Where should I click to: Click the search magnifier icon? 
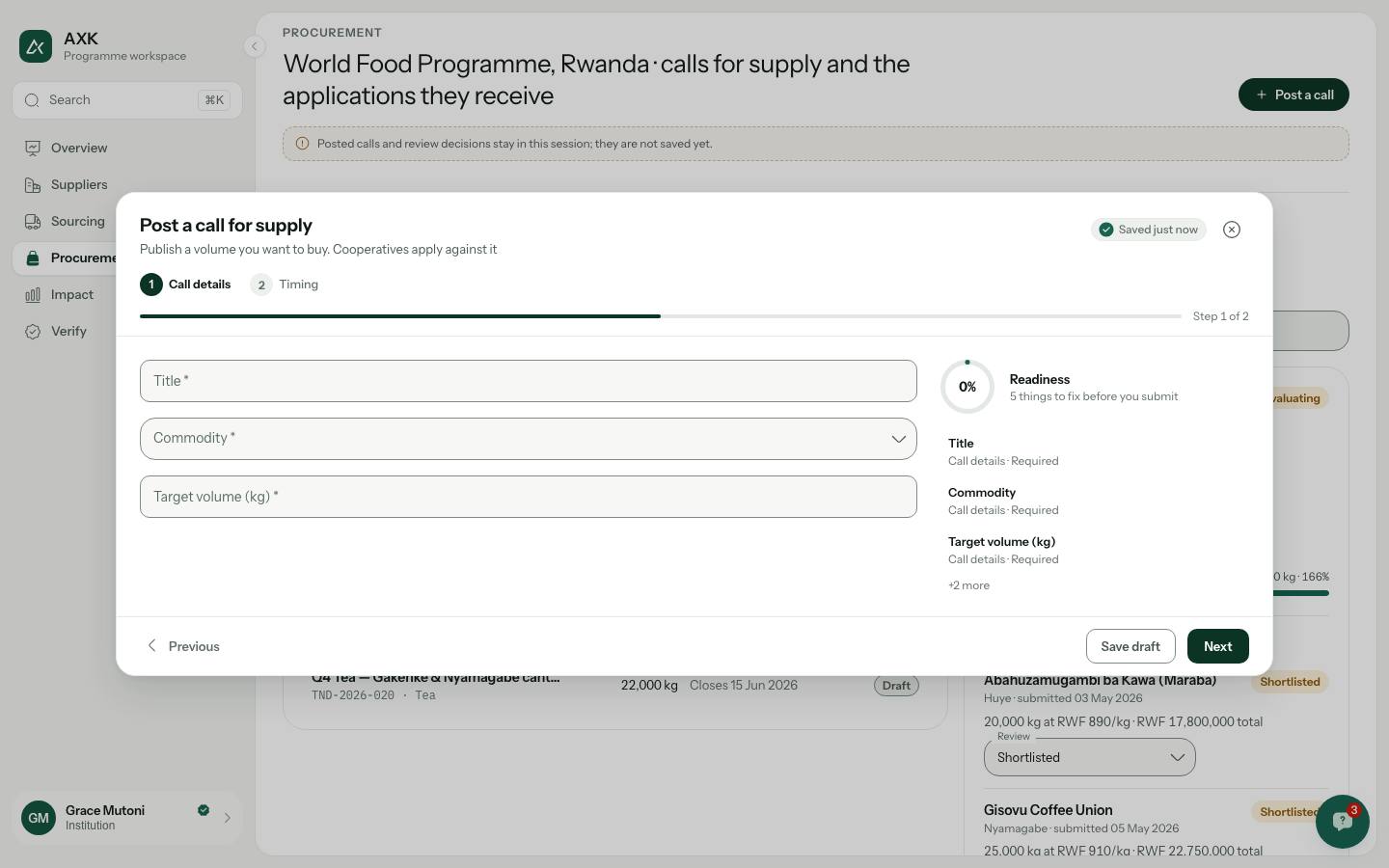33,100
